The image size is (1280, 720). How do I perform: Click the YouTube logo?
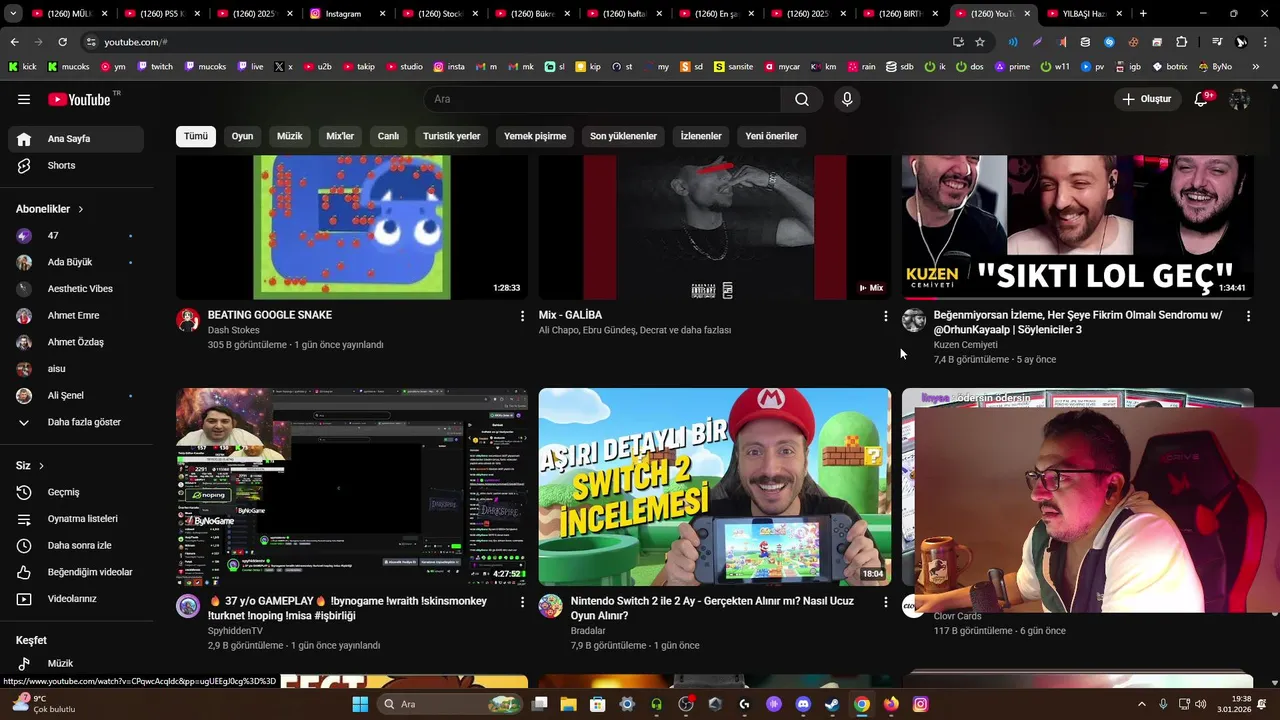coord(79,99)
